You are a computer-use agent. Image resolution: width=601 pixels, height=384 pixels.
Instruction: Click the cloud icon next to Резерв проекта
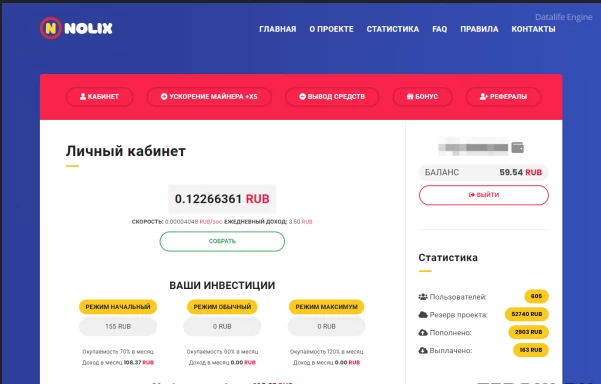[x=423, y=315]
